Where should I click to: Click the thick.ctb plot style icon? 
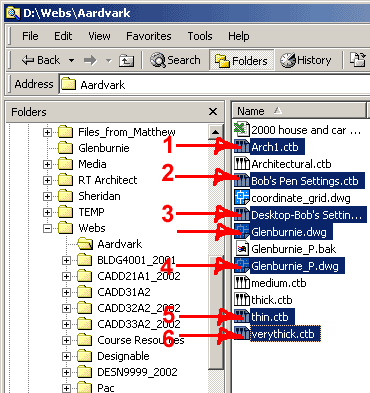[242, 300]
